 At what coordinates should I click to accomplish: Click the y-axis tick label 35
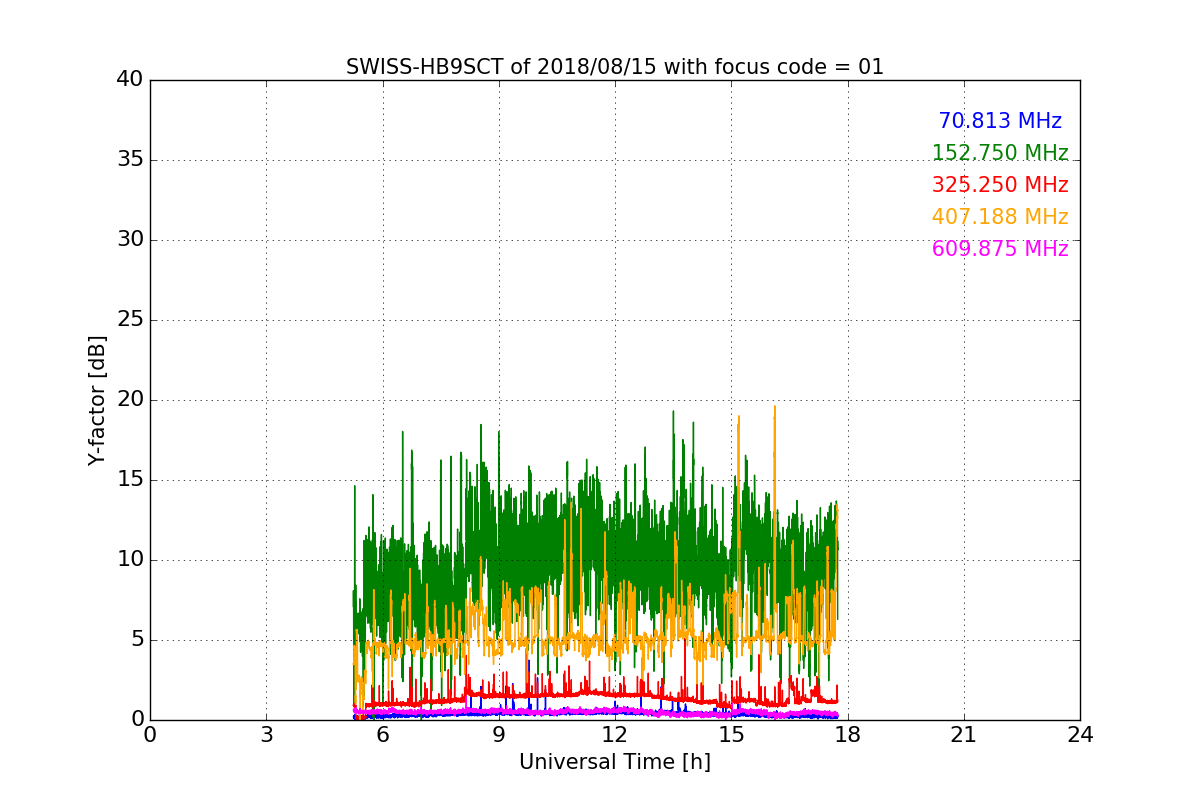pyautogui.click(x=129, y=160)
